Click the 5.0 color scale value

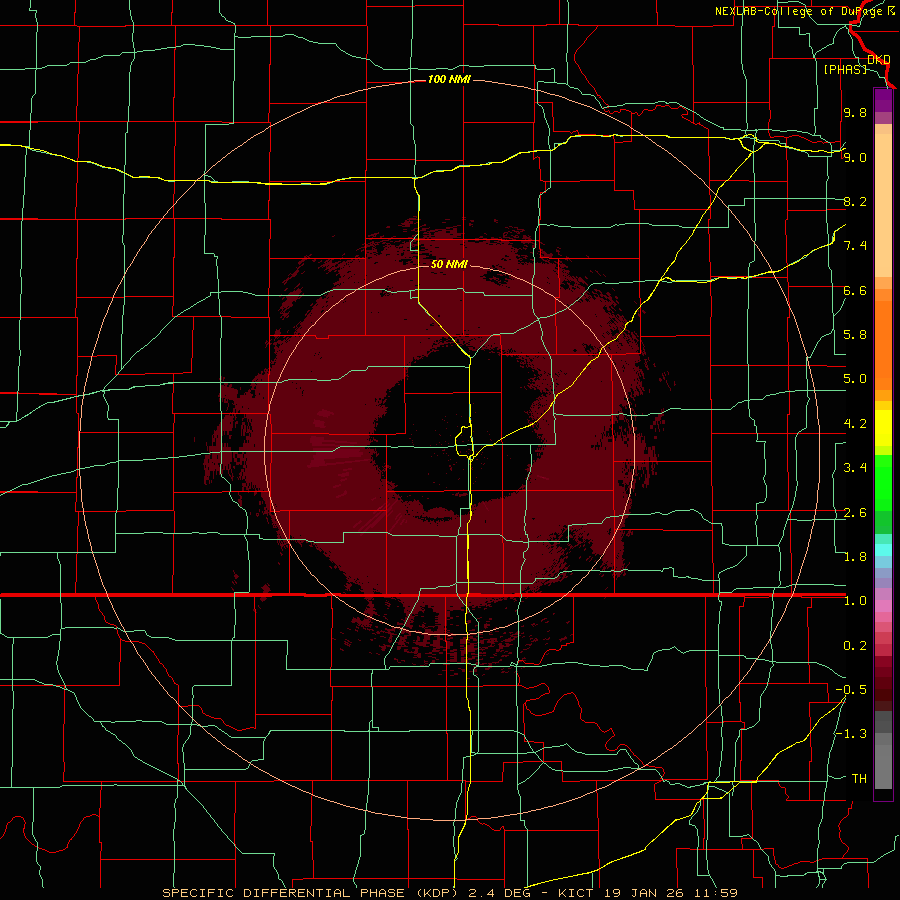click(x=855, y=379)
